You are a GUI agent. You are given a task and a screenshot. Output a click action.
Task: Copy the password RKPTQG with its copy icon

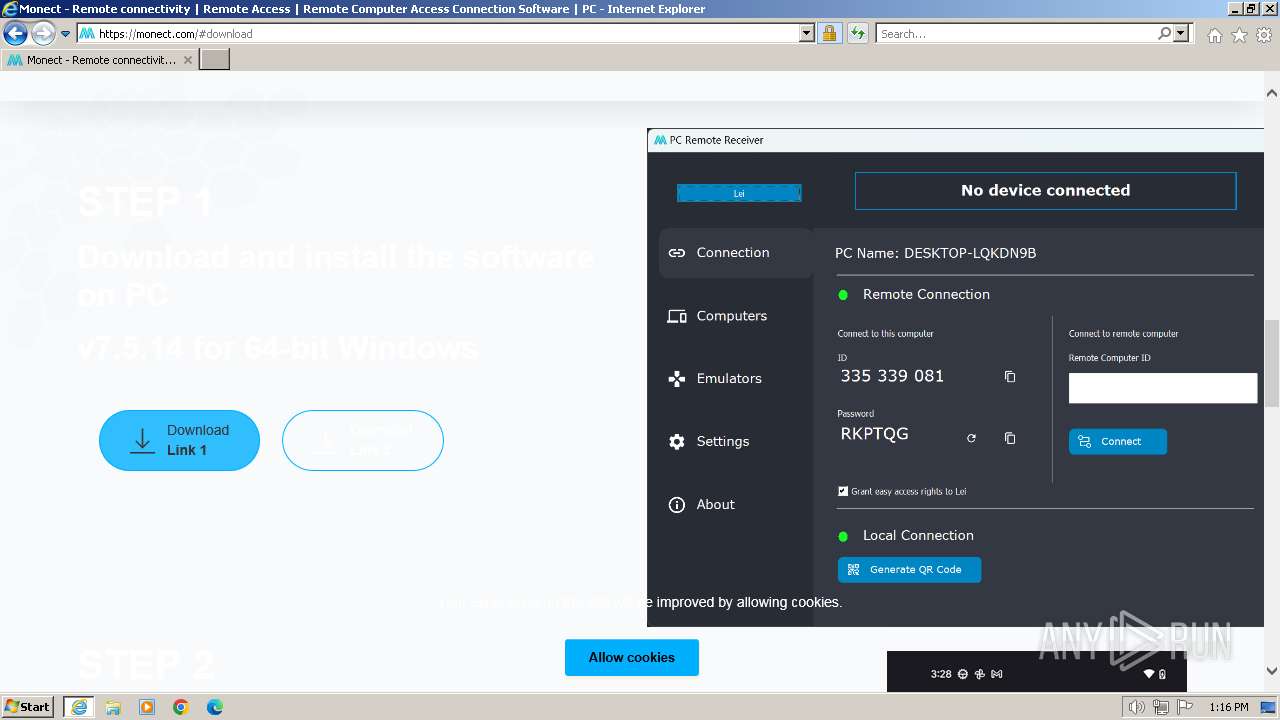(x=1010, y=438)
